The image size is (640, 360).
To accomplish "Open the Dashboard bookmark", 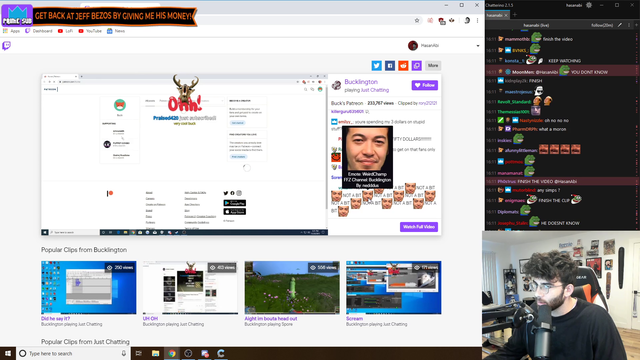I will tap(39, 31).
